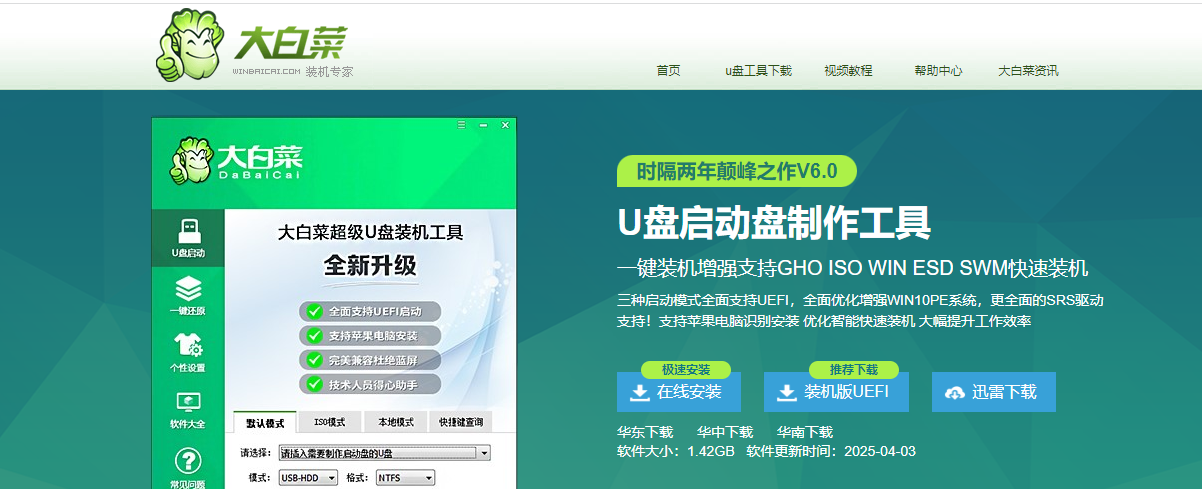Viewport: 1202px width, 489px height.
Task: Click the 大白菜超级U盘装机工具 title text
Action: 370,233
